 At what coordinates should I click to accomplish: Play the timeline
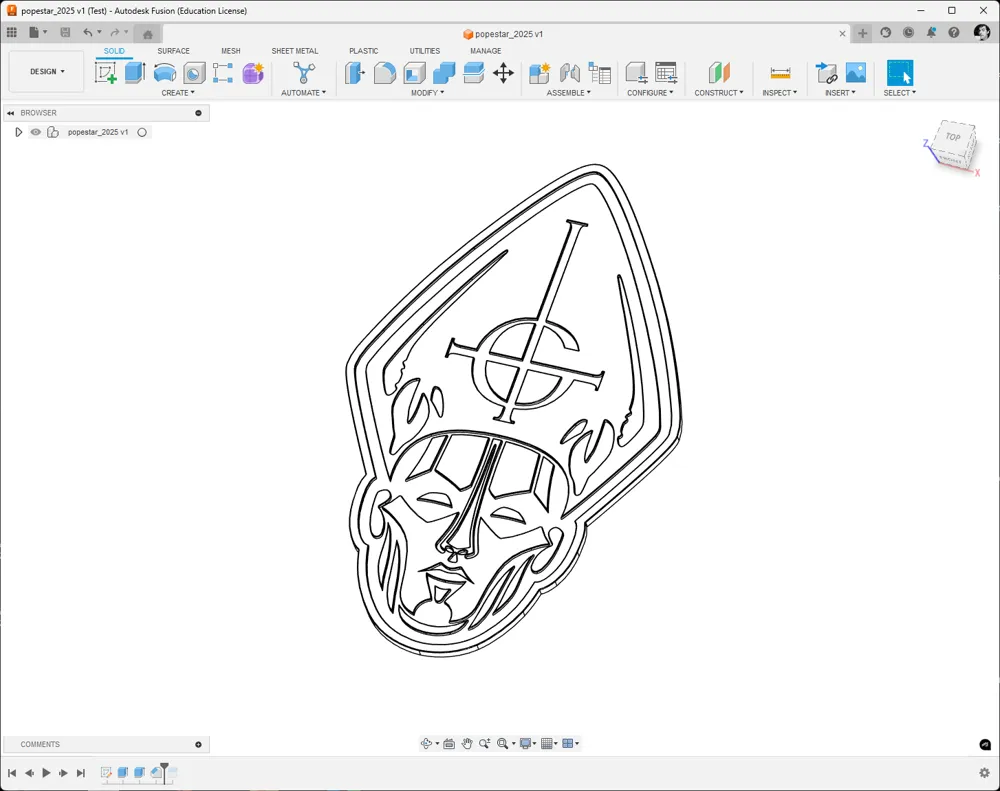(46, 773)
